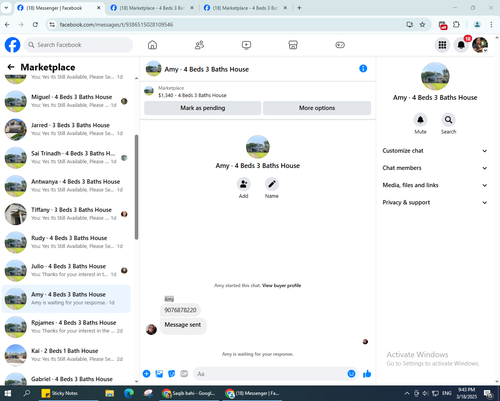Open the Facebook menu grid icon
Screen dimensions: 500x401
point(442,45)
